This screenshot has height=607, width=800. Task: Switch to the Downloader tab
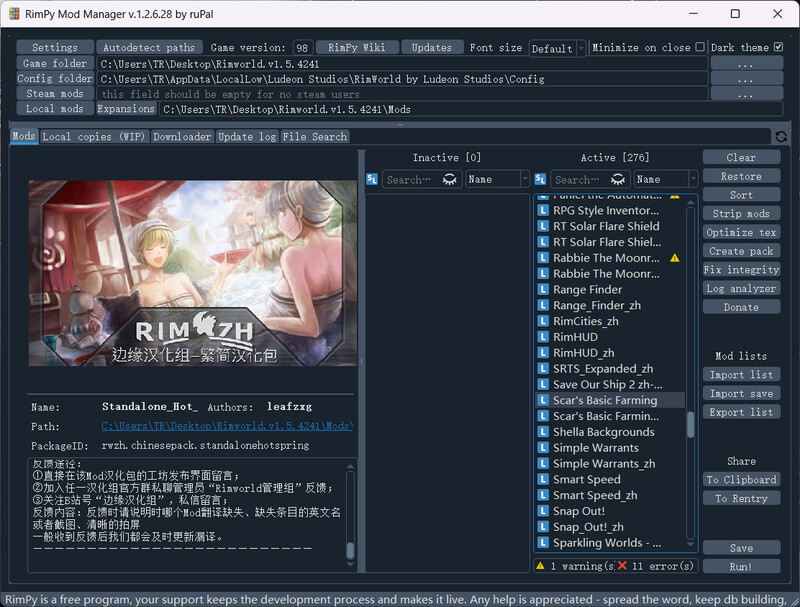point(182,137)
